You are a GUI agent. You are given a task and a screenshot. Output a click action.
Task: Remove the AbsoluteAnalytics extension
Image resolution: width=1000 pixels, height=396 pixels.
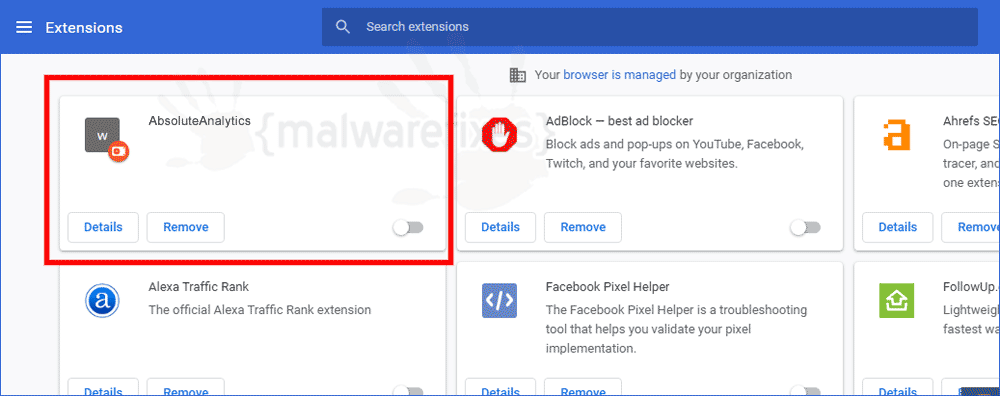pyautogui.click(x=186, y=228)
